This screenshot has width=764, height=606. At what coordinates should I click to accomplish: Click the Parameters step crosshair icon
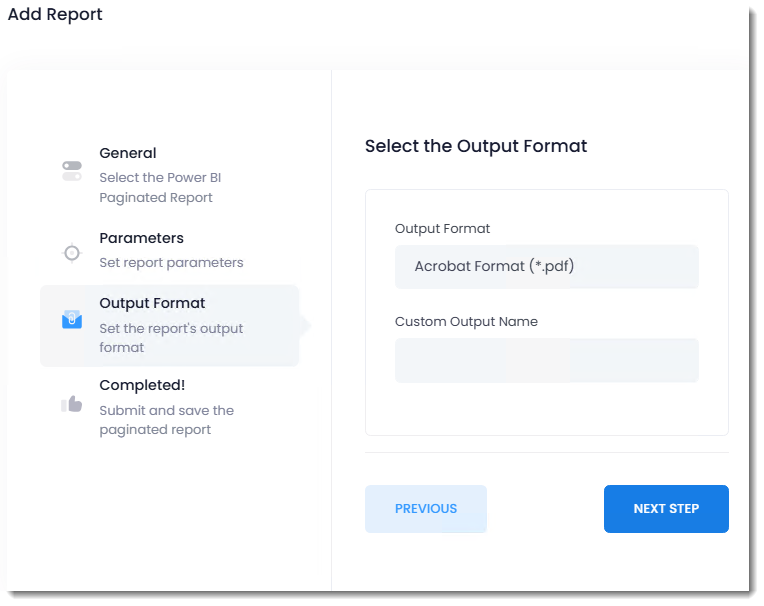(72, 253)
